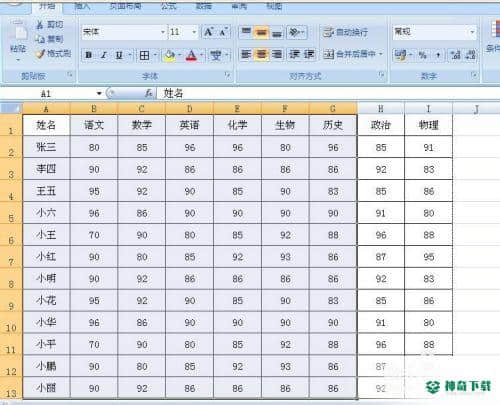Screen dimensions: 500x405
Task: Switch to the Home (开始) tab
Action: [x=47, y=6]
